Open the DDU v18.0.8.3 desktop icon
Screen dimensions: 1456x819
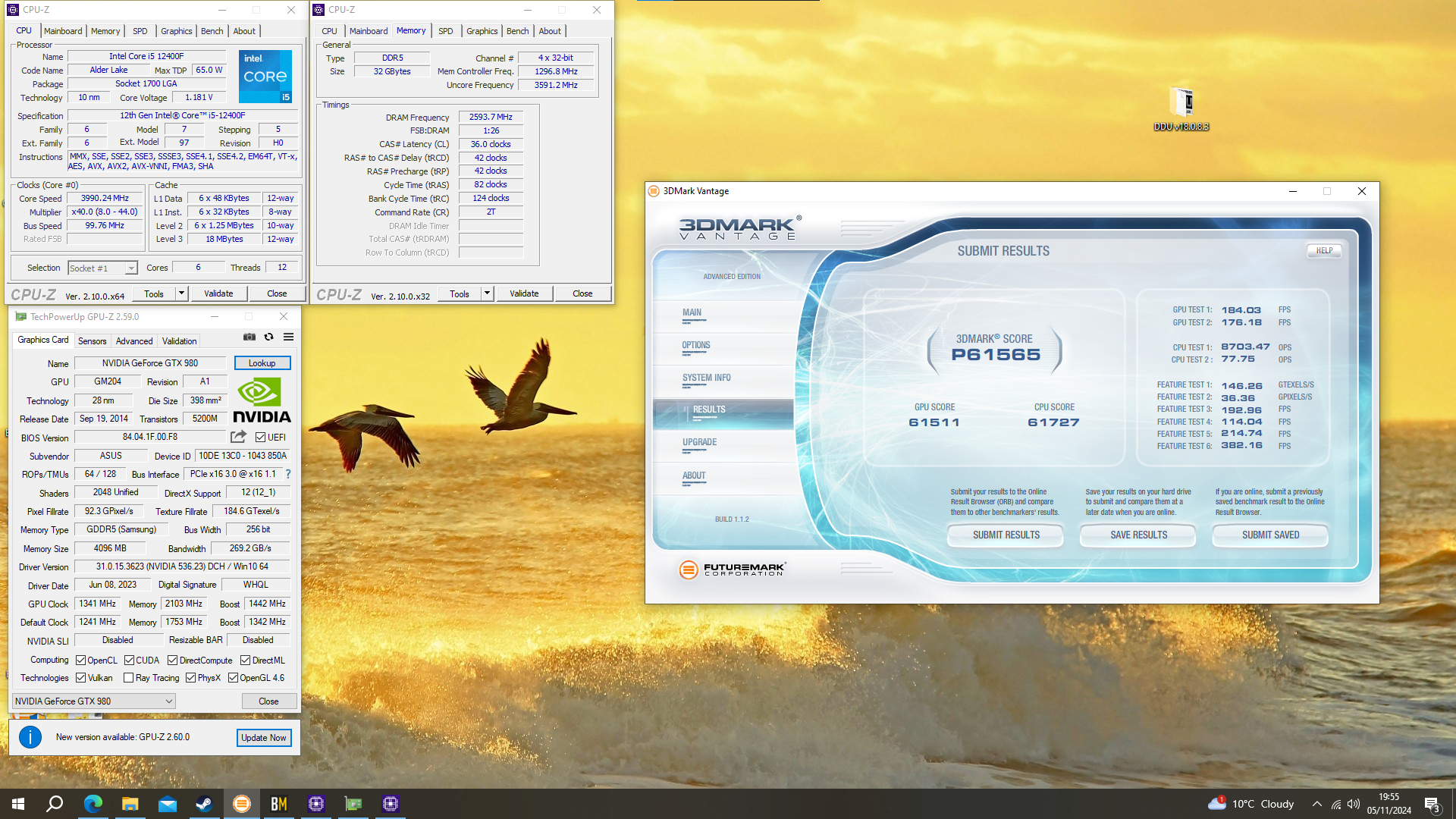coord(1181,108)
